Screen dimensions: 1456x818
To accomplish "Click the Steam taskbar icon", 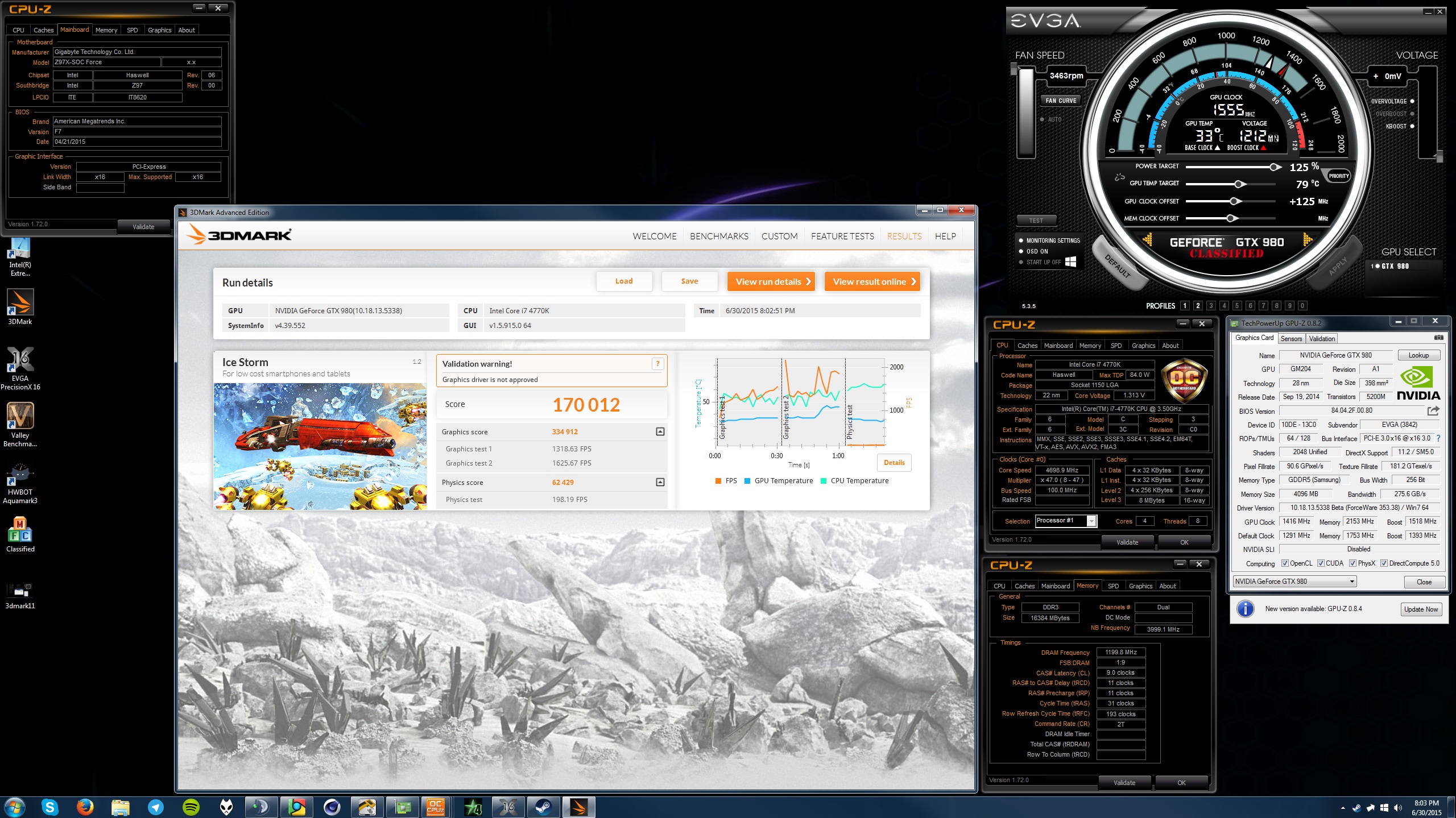I will click(x=544, y=807).
